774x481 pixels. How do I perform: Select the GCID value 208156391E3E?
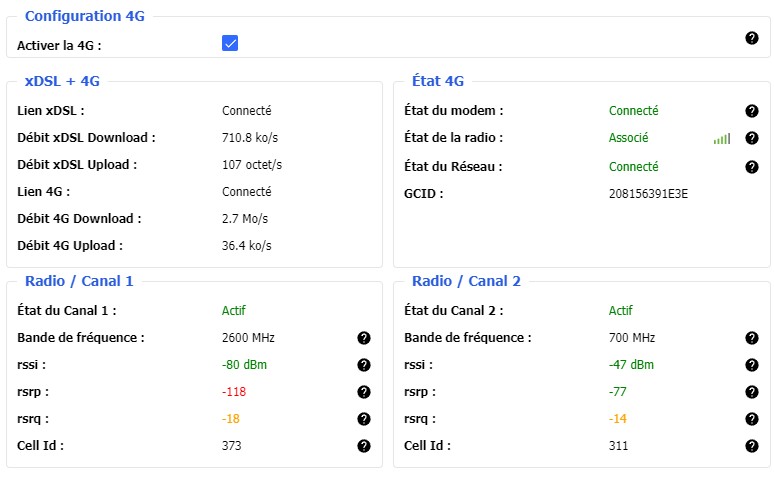pyautogui.click(x=648, y=194)
